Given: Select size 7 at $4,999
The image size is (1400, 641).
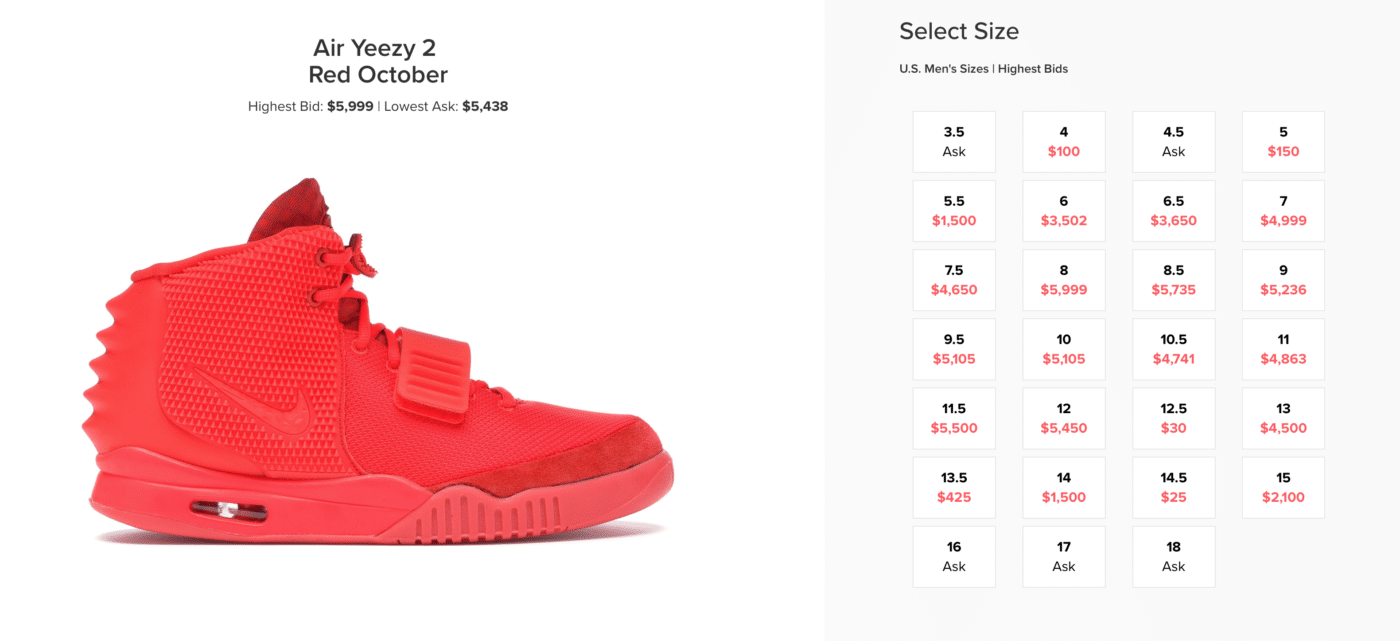Looking at the screenshot, I should 1283,211.
